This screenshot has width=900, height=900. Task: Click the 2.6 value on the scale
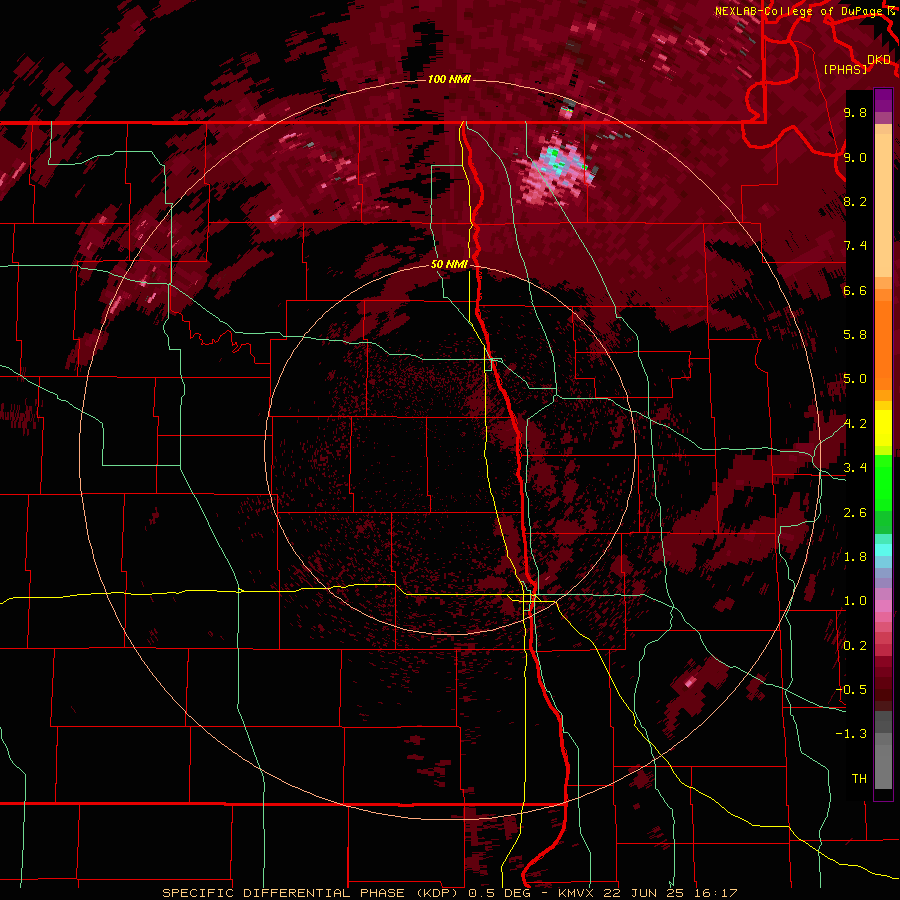855,513
